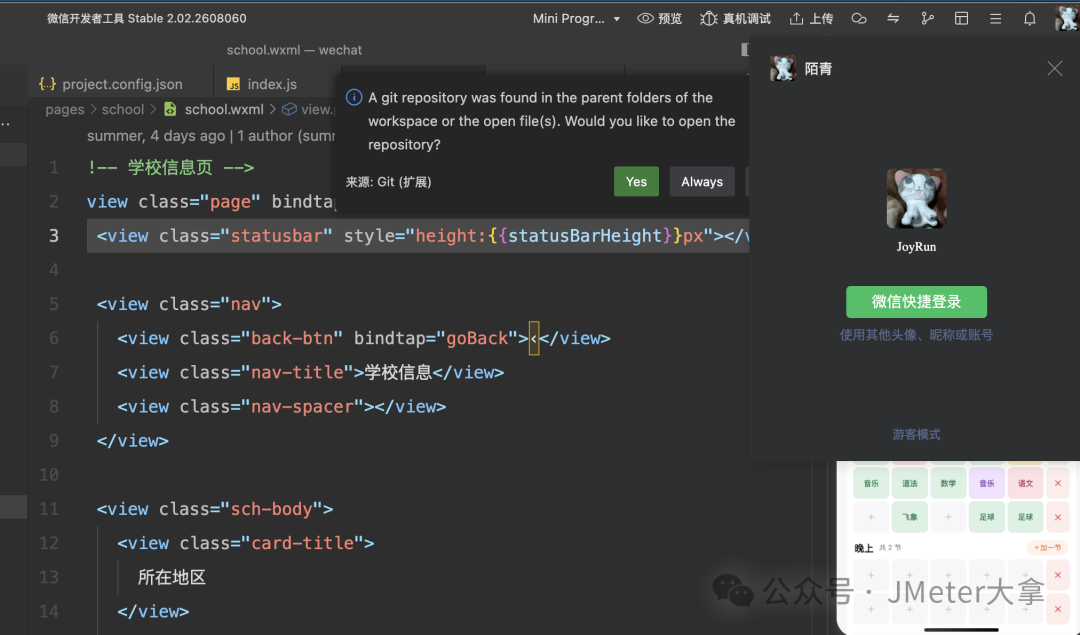Click Always in the git repository notification
The width and height of the screenshot is (1080, 635).
(x=702, y=182)
